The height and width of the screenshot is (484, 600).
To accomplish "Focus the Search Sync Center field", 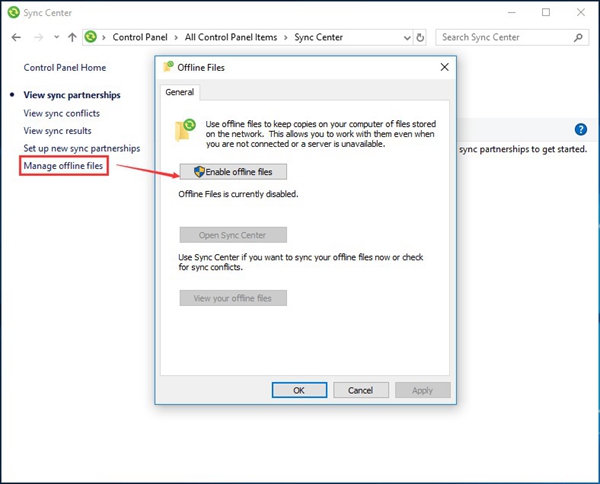I will (x=512, y=37).
